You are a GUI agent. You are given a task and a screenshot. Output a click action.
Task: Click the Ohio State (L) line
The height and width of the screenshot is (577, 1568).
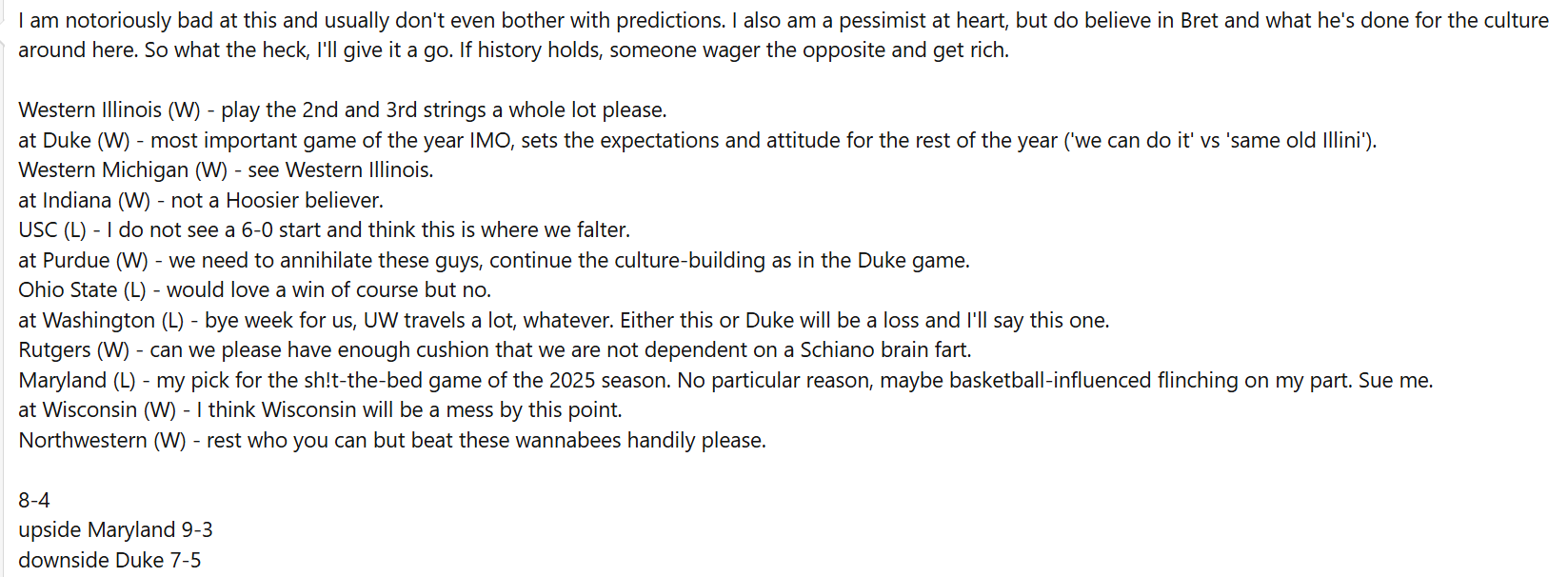coord(254,290)
